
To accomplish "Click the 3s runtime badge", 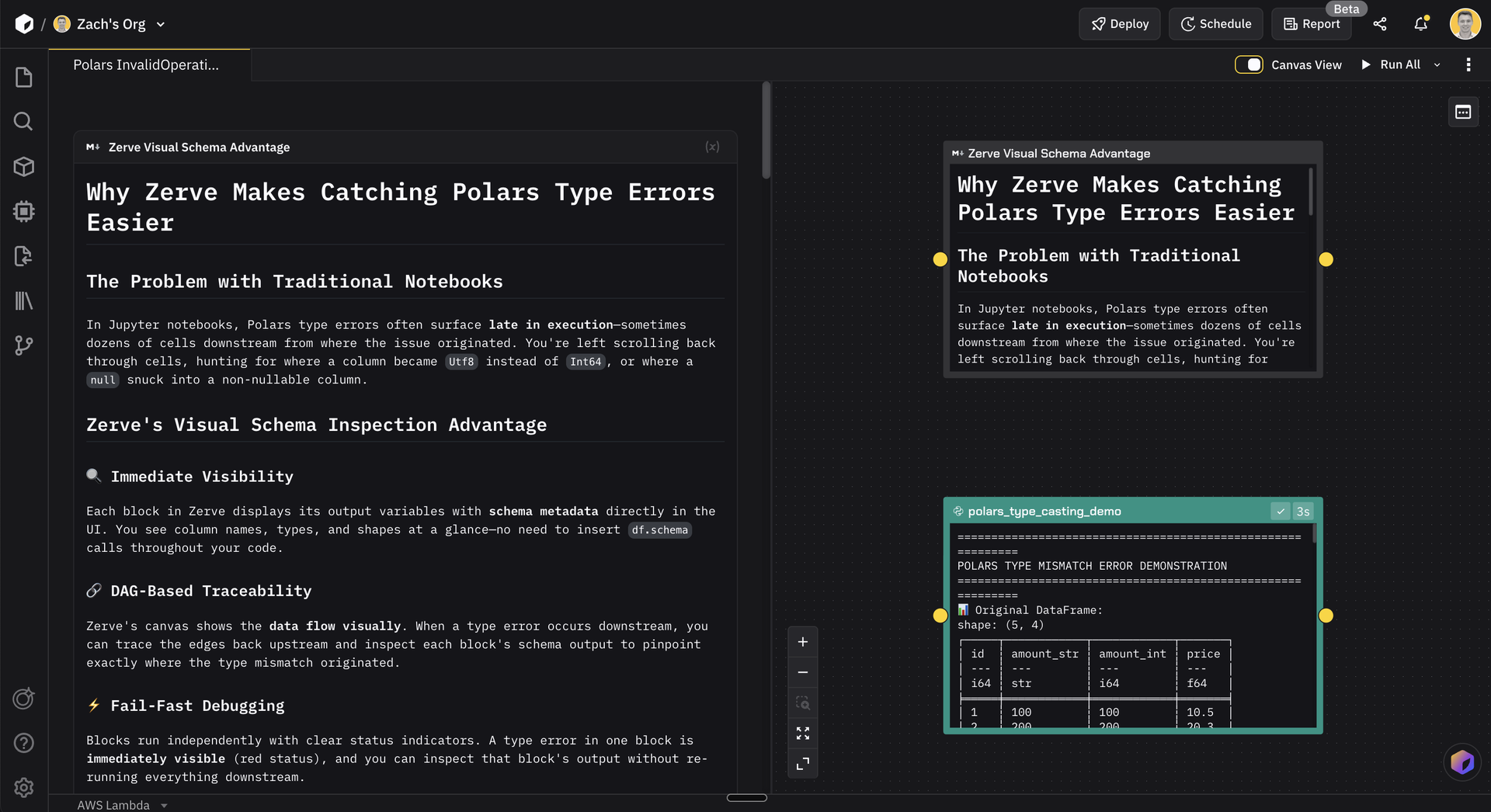I will (1303, 512).
